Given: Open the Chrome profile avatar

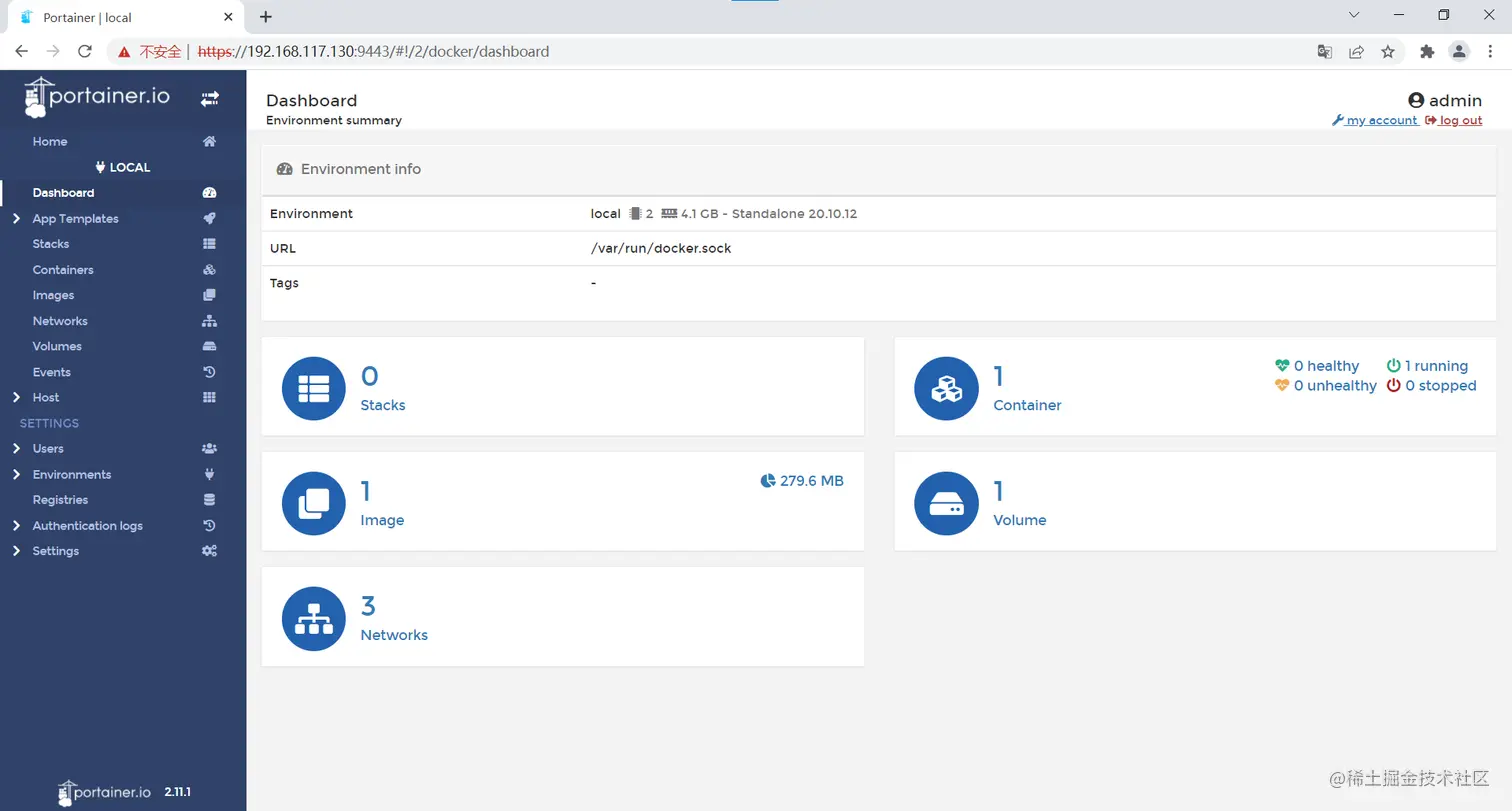Looking at the screenshot, I should tap(1459, 52).
